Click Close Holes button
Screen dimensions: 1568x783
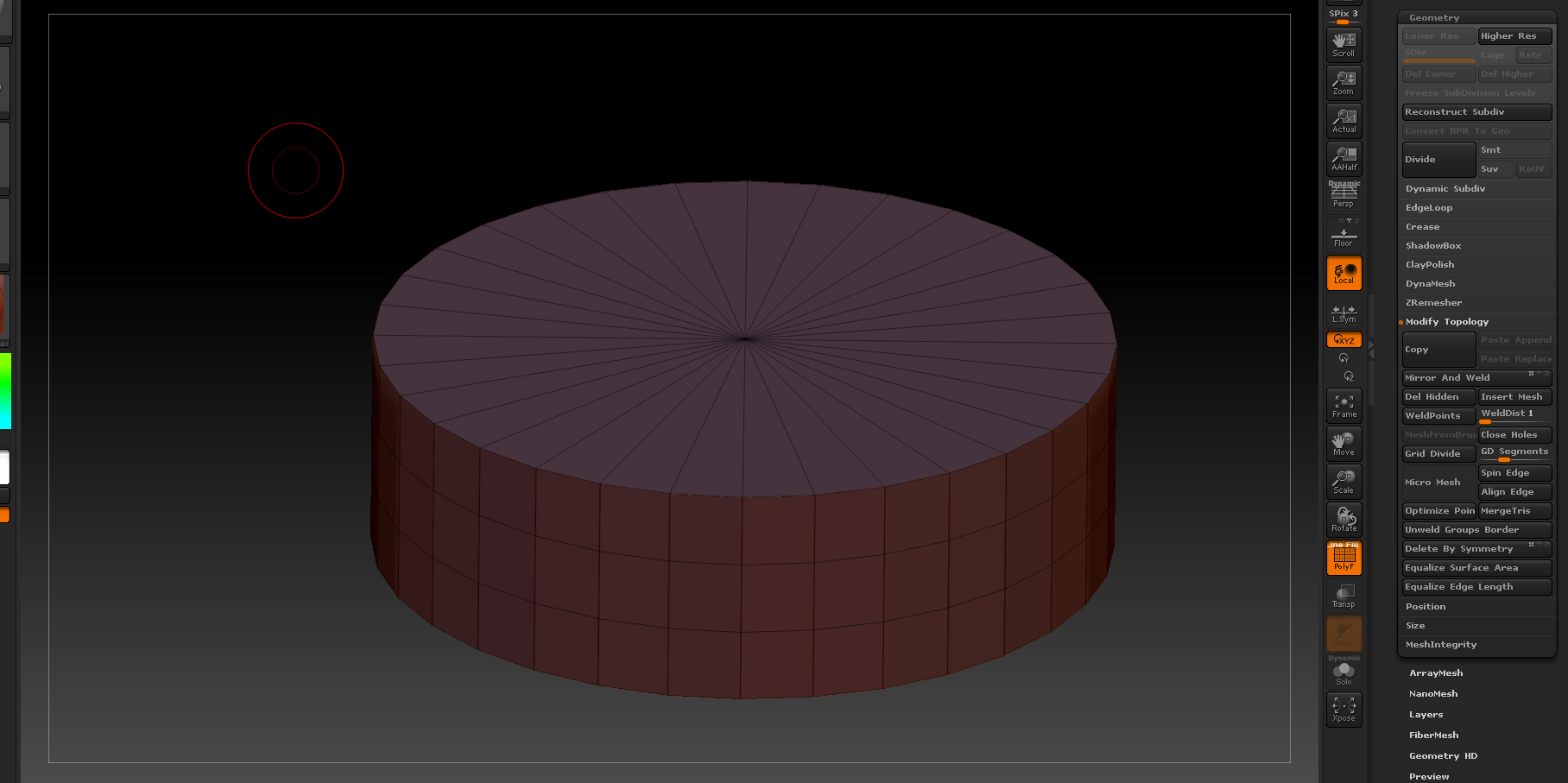1514,435
